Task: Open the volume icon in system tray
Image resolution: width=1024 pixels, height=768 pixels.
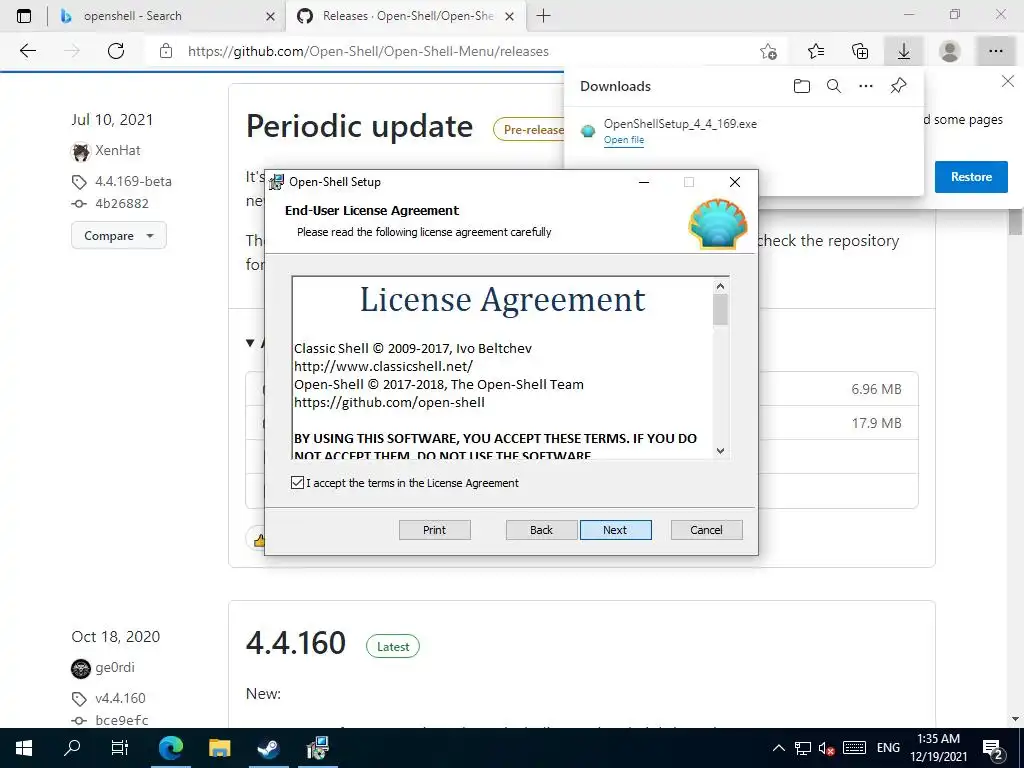Action: 826,748
